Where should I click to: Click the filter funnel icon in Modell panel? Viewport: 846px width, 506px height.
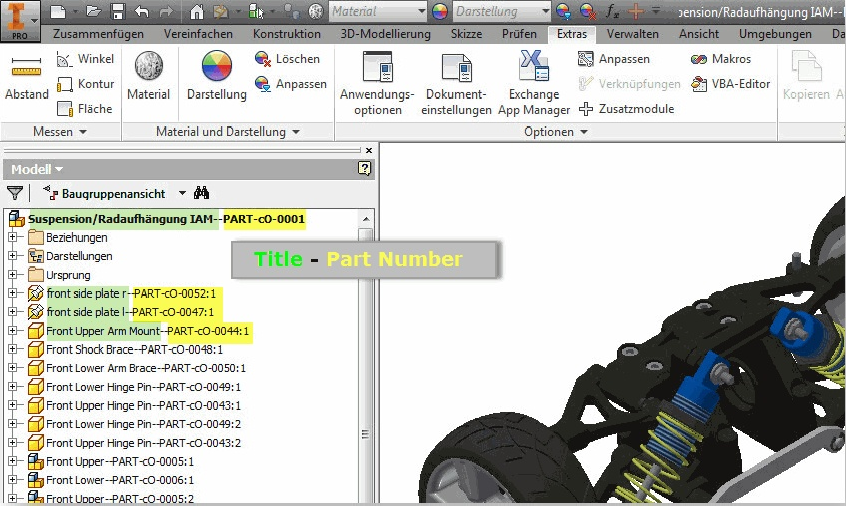pyautogui.click(x=15, y=193)
